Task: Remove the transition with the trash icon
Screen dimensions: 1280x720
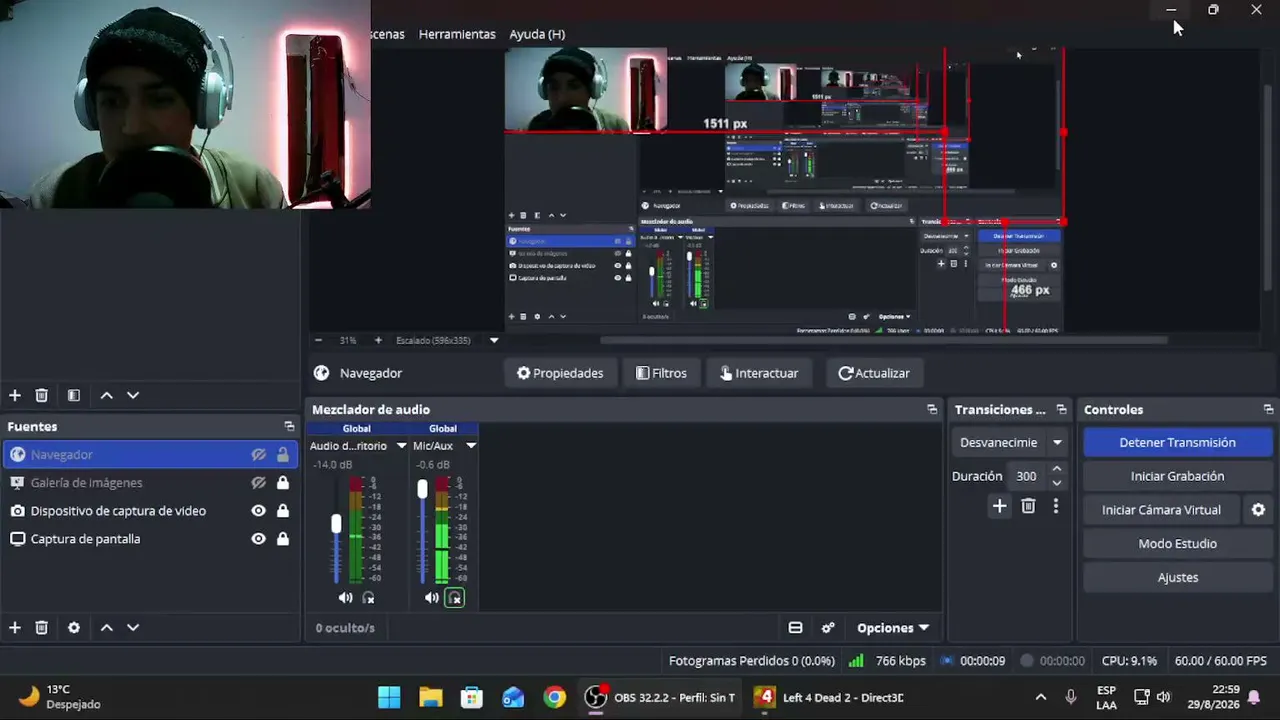Action: (1028, 506)
